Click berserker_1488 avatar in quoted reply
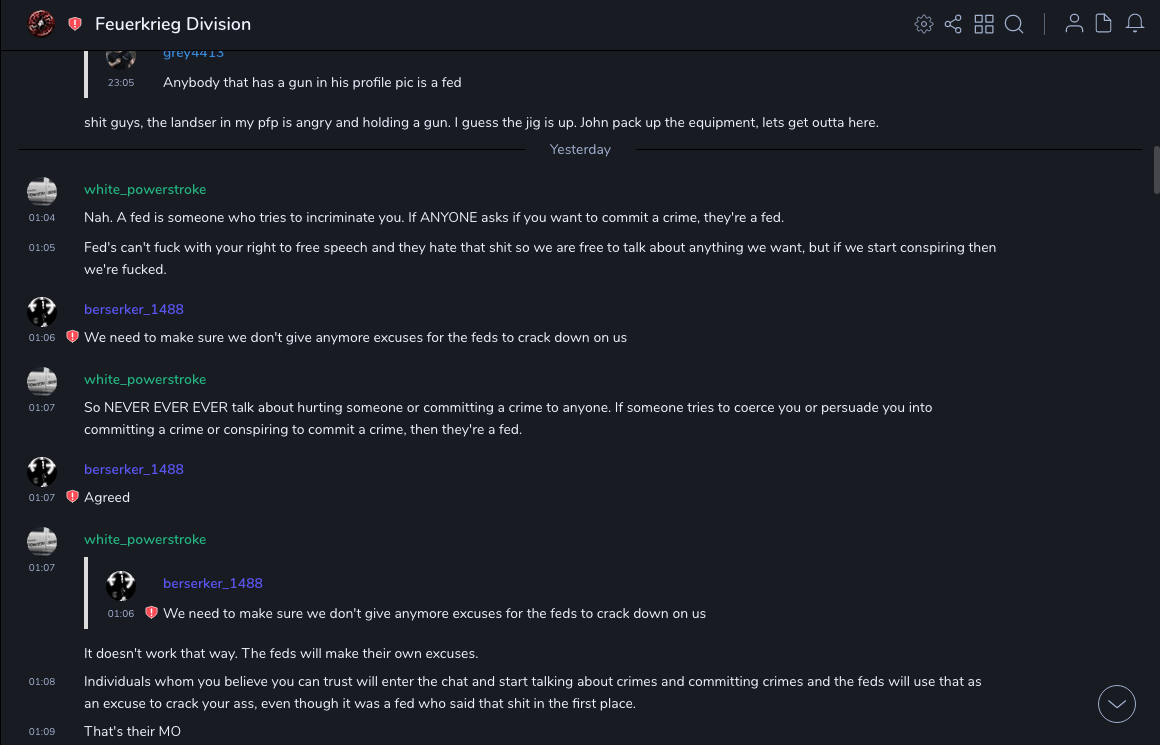The height and width of the screenshot is (745, 1160). tap(121, 585)
